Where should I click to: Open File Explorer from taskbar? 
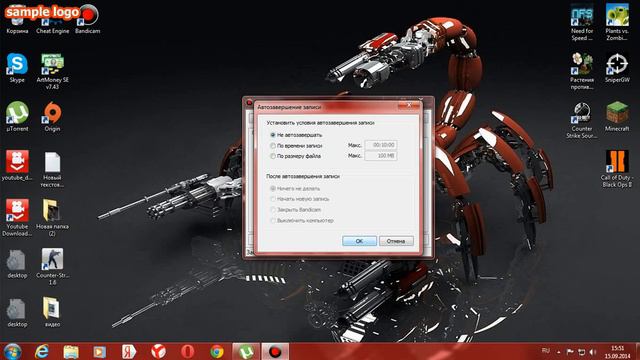pyautogui.click(x=71, y=351)
